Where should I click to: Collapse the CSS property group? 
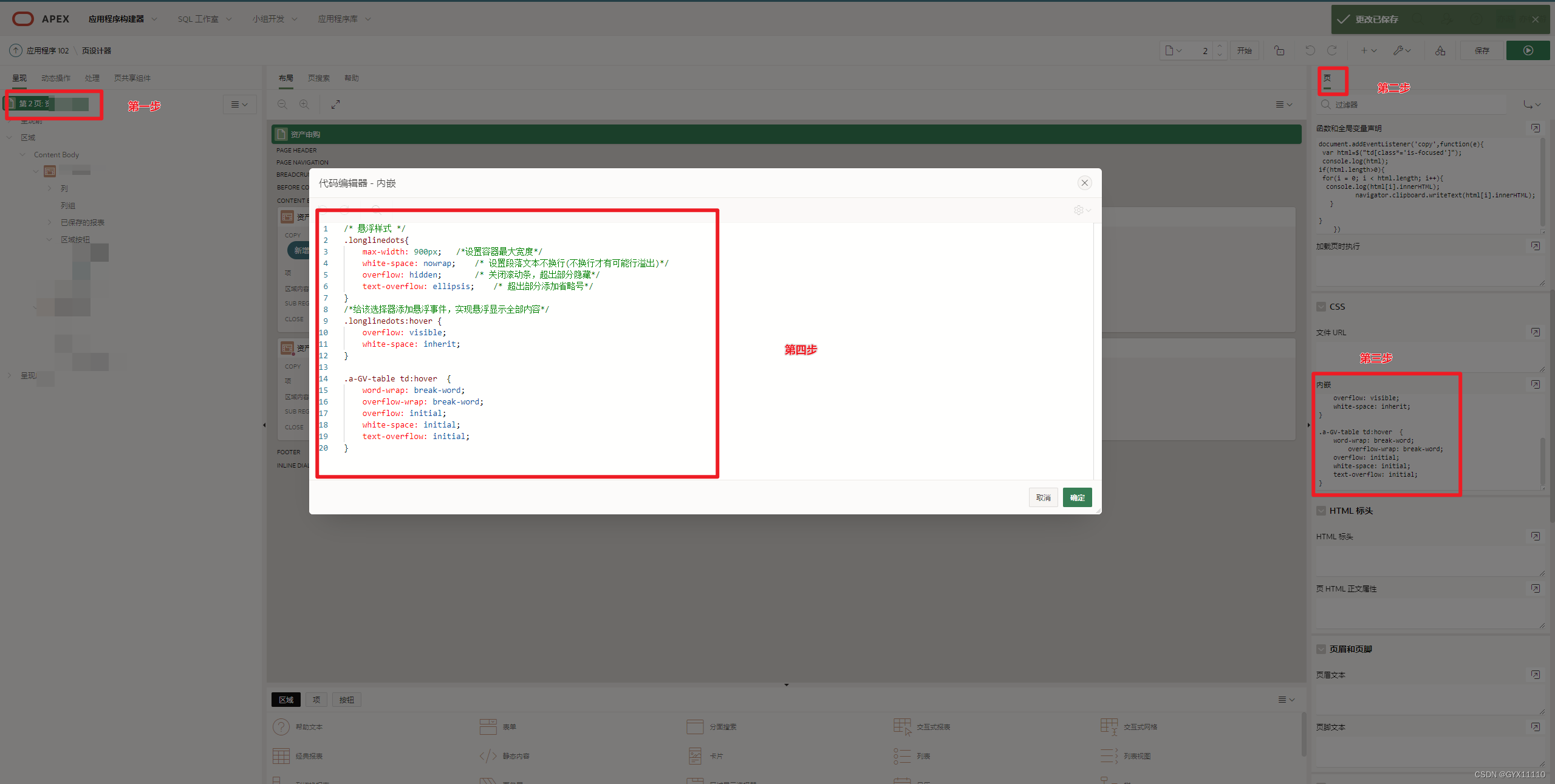[x=1321, y=307]
